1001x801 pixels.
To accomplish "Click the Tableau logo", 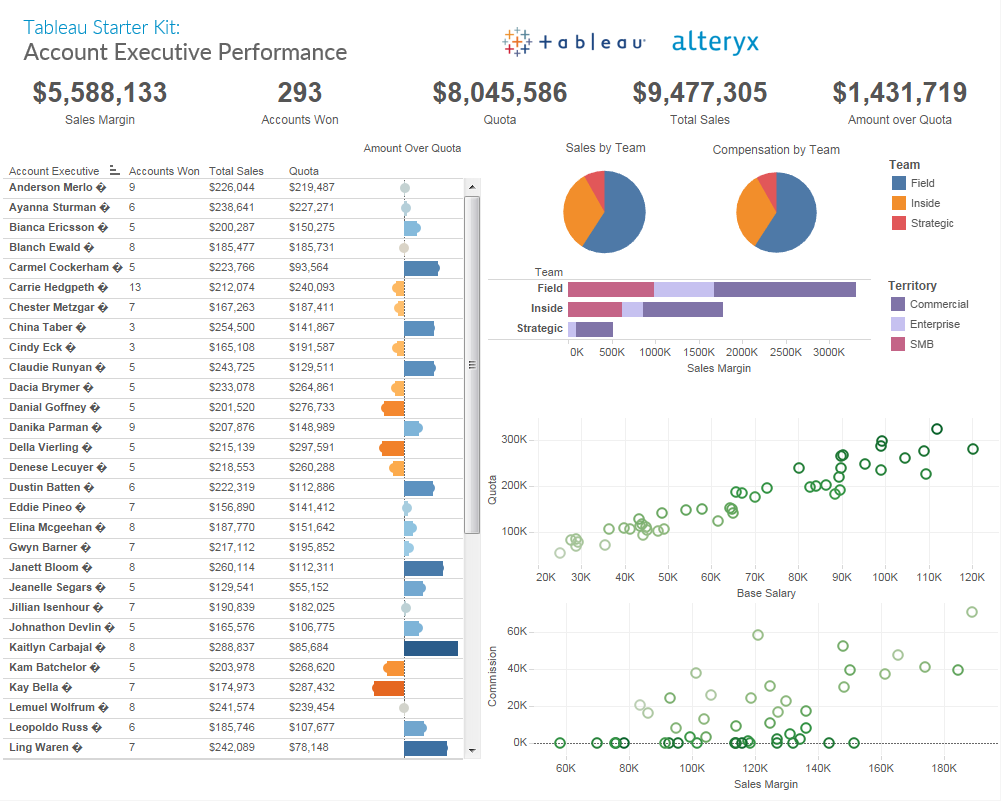I will click(x=573, y=42).
